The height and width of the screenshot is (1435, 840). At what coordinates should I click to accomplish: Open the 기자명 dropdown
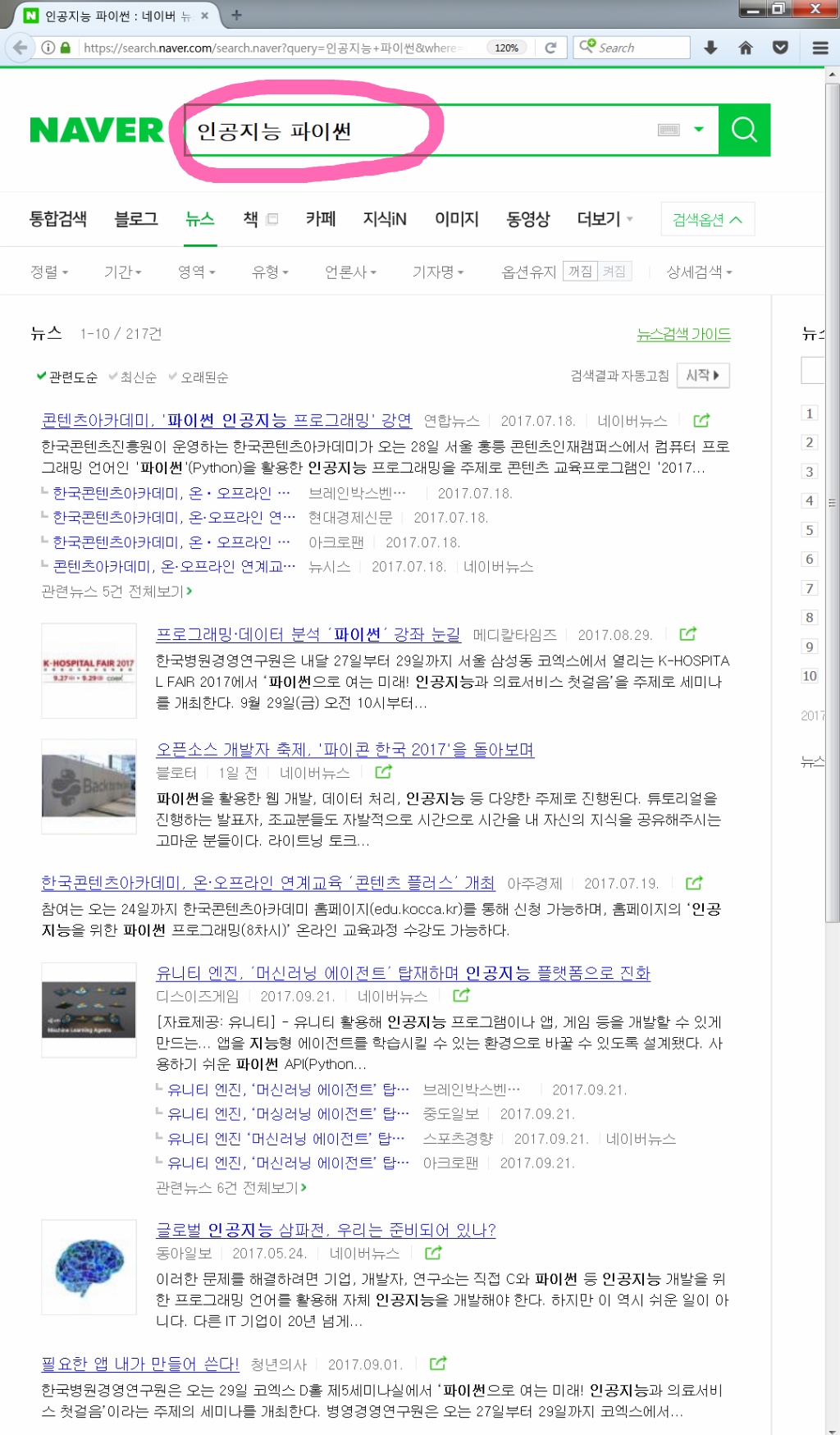click(x=438, y=272)
